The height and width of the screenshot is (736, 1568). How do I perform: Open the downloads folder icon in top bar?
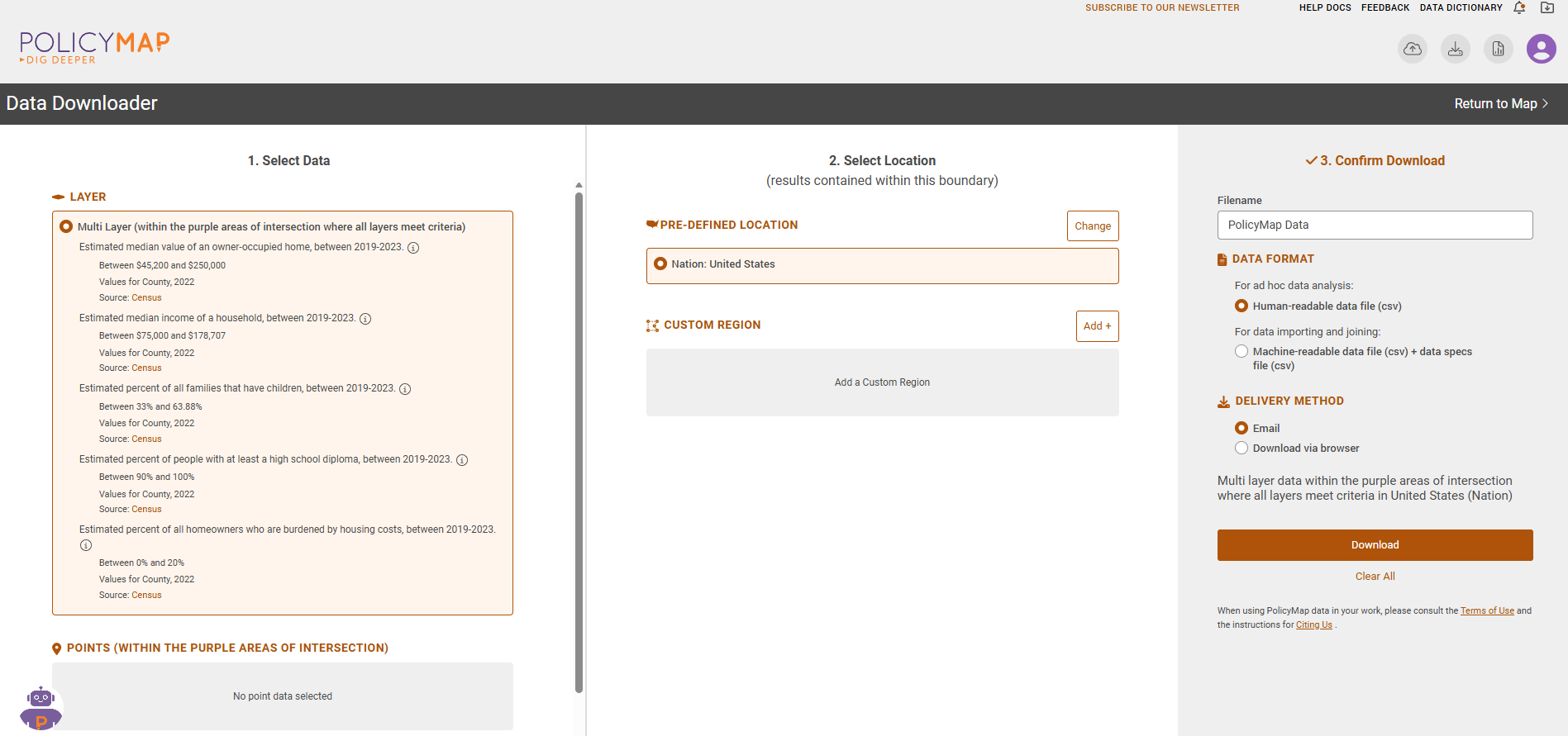point(1547,8)
